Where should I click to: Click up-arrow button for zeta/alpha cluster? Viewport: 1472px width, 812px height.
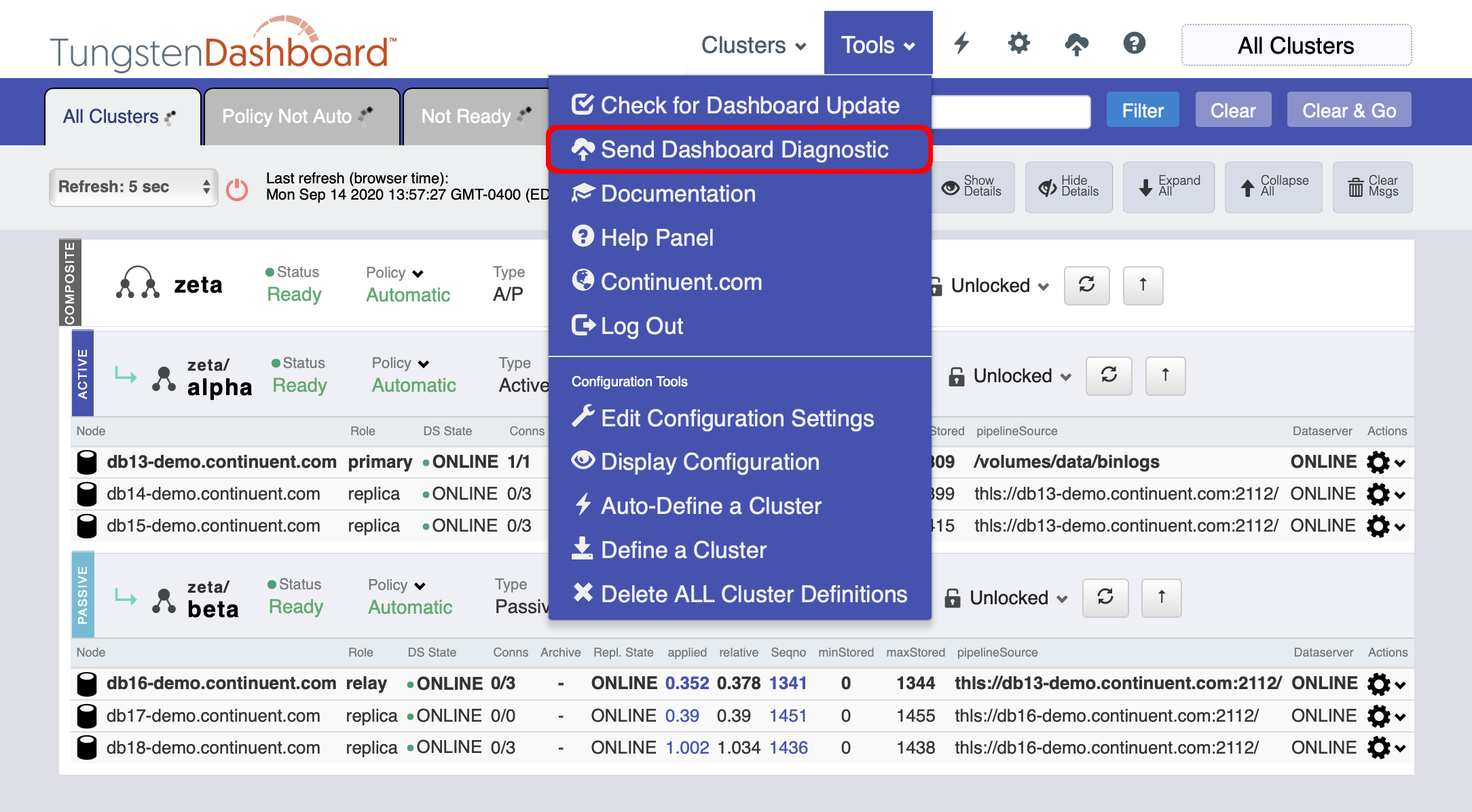[1165, 375]
